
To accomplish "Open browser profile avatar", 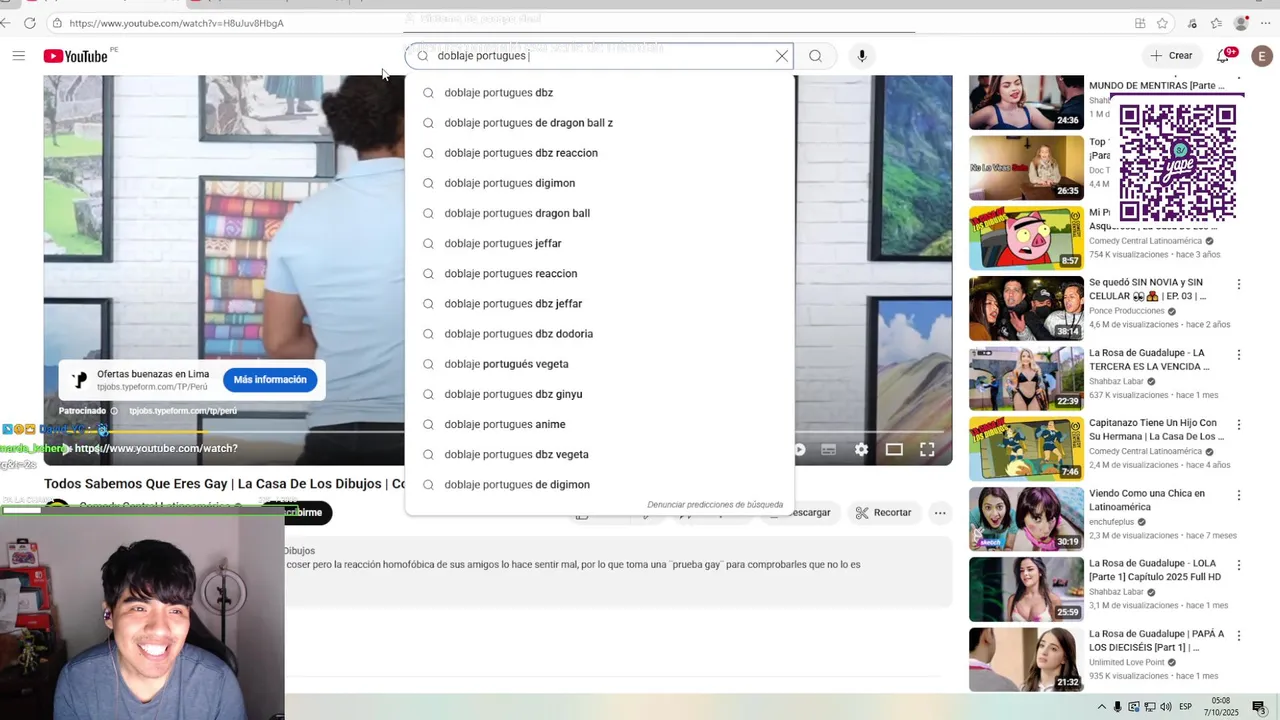I will coord(1241,23).
